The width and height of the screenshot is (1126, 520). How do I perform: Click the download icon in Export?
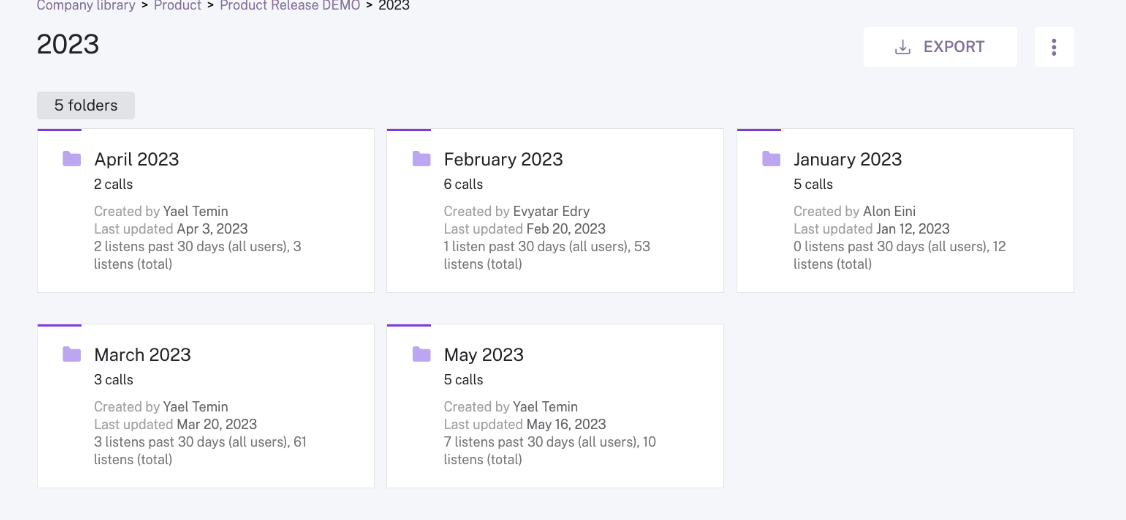pos(903,47)
